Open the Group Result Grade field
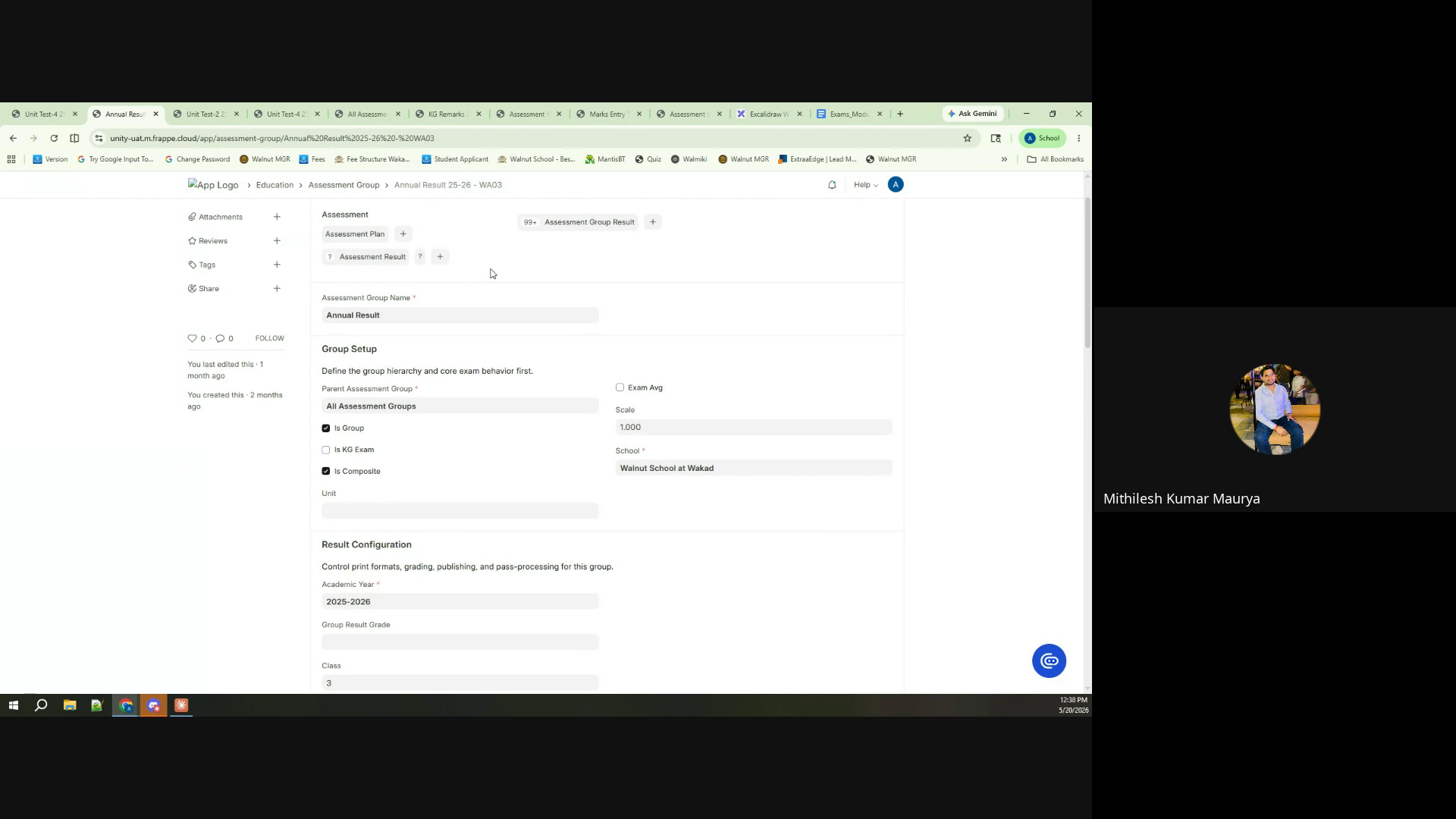 pos(460,643)
